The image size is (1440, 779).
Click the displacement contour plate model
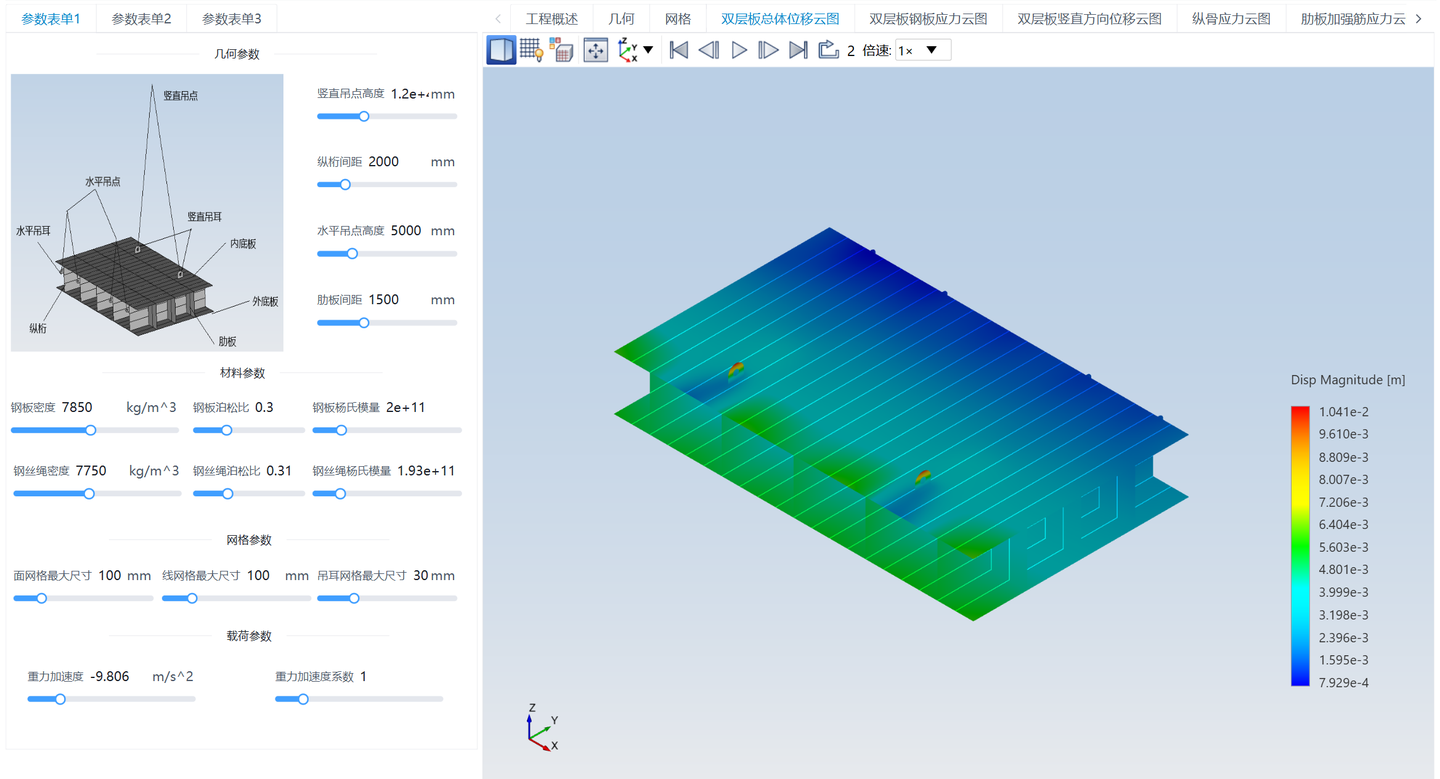click(x=900, y=424)
